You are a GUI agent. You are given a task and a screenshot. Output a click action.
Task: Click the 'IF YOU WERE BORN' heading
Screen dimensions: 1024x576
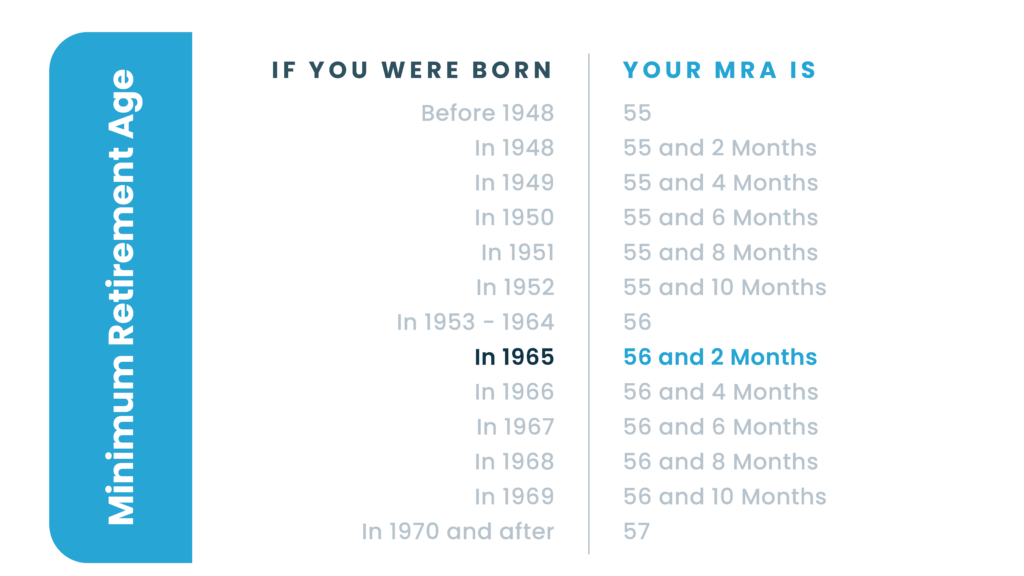tap(412, 70)
